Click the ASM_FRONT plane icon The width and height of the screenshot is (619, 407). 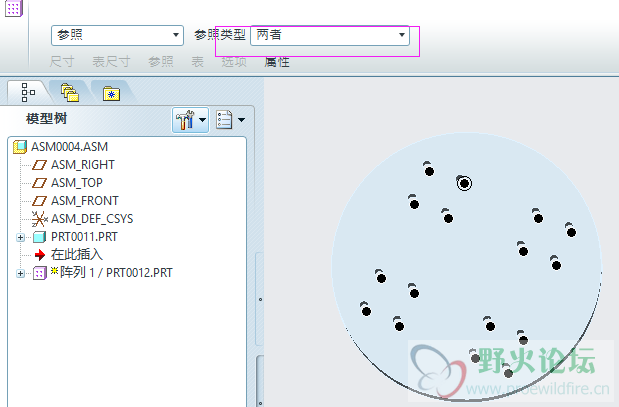click(x=39, y=201)
